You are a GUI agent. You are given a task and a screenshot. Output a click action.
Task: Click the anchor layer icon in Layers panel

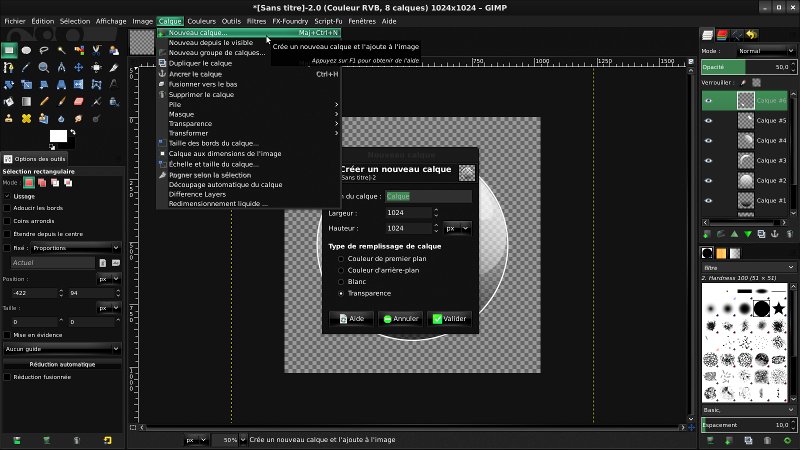[x=774, y=234]
